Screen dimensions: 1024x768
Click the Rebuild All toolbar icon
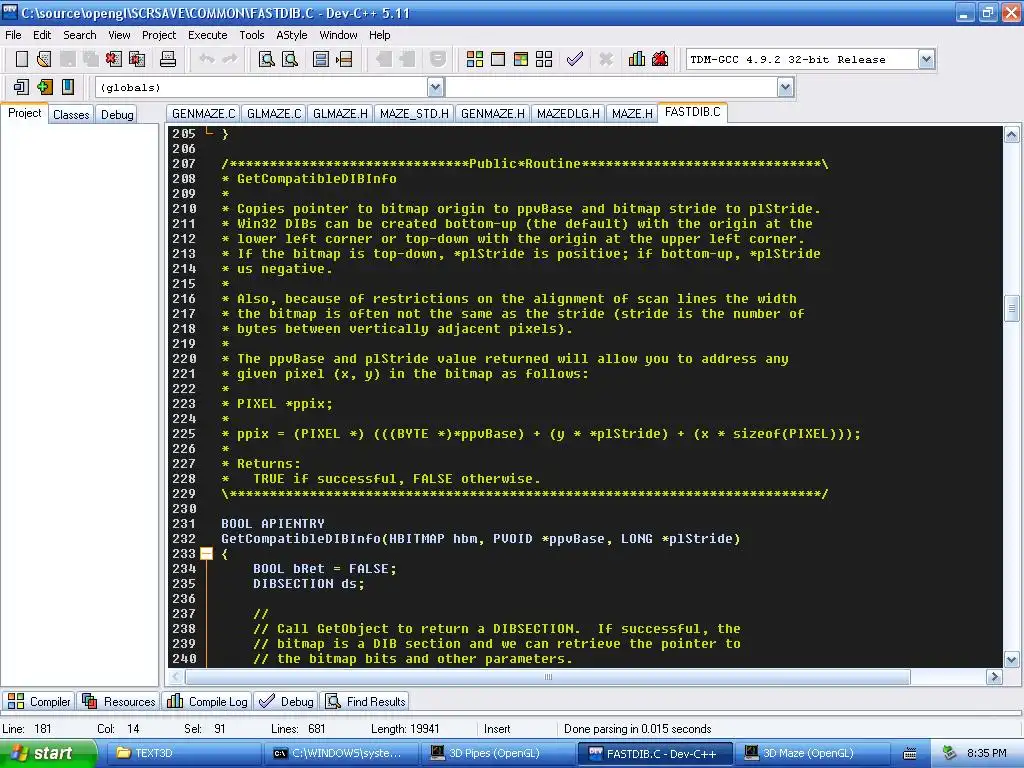[x=544, y=59]
